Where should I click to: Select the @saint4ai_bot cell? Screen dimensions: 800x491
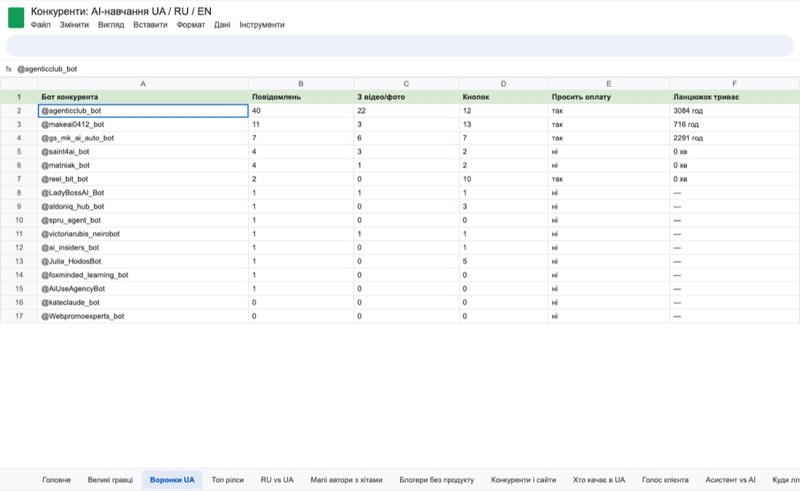click(143, 152)
